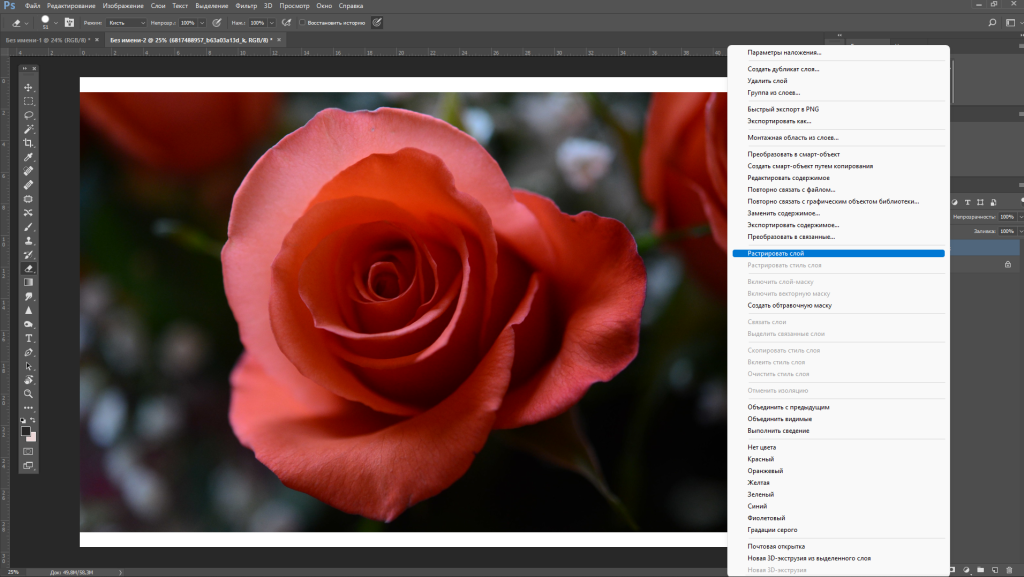
Task: Select the Zoom tool in toolbar
Action: 29,394
